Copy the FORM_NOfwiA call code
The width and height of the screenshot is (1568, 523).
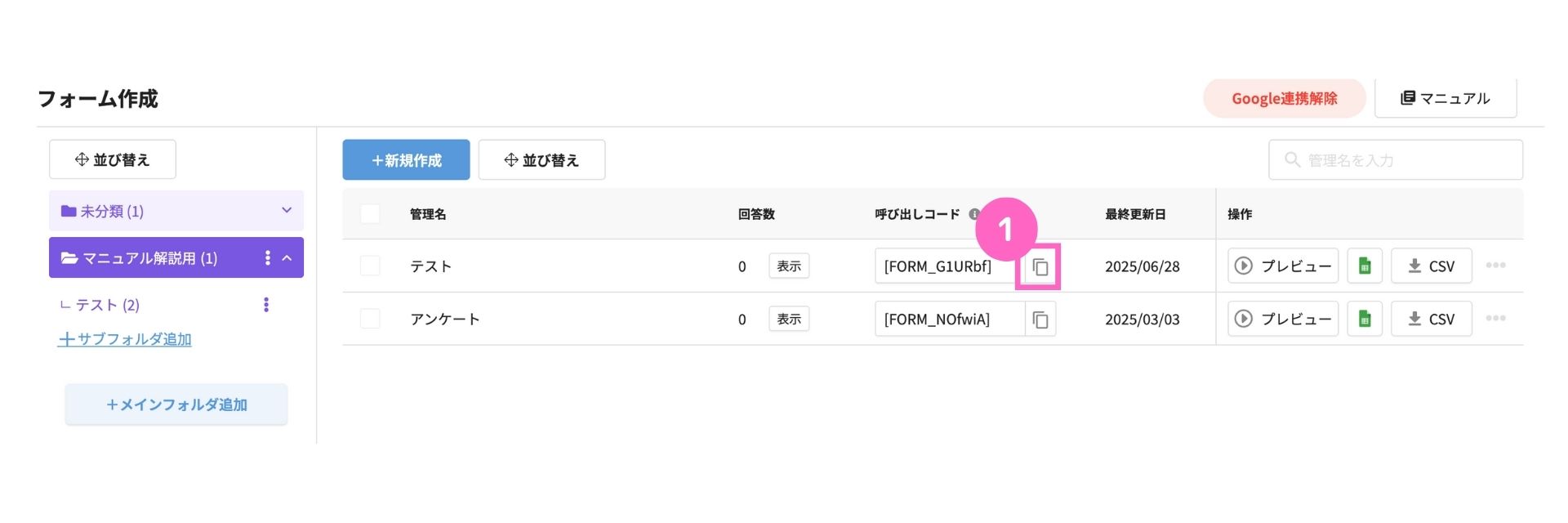[x=1040, y=320]
